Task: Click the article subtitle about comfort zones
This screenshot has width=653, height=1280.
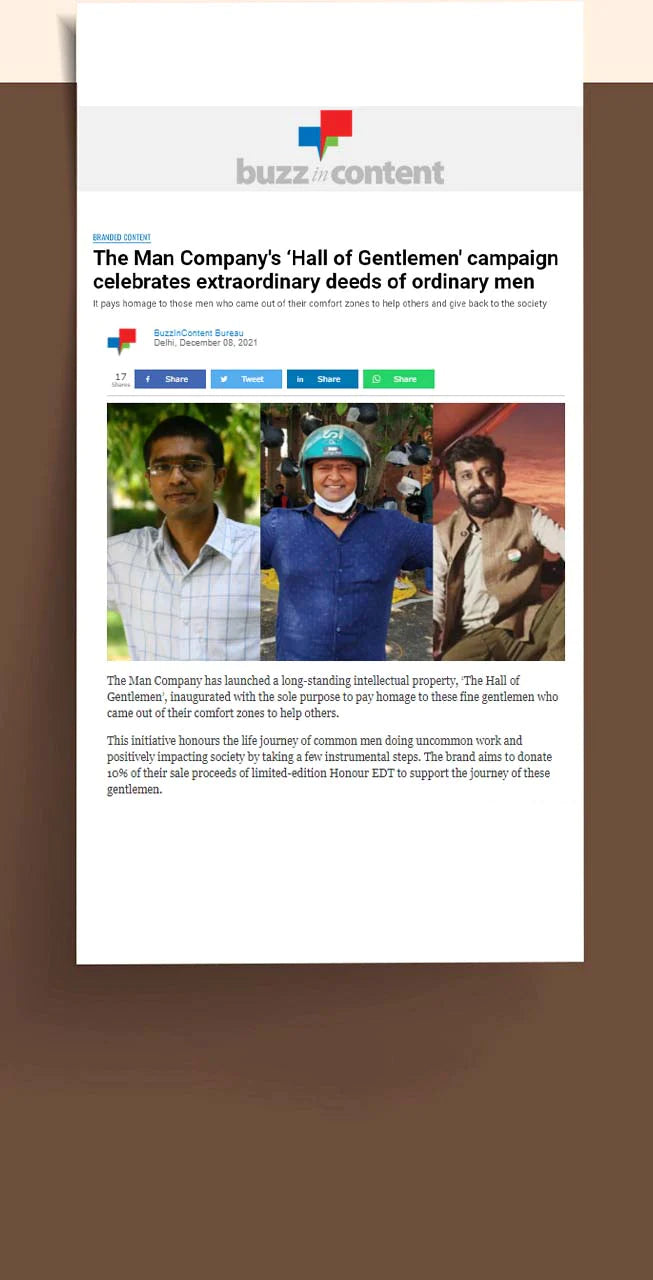Action: point(320,303)
